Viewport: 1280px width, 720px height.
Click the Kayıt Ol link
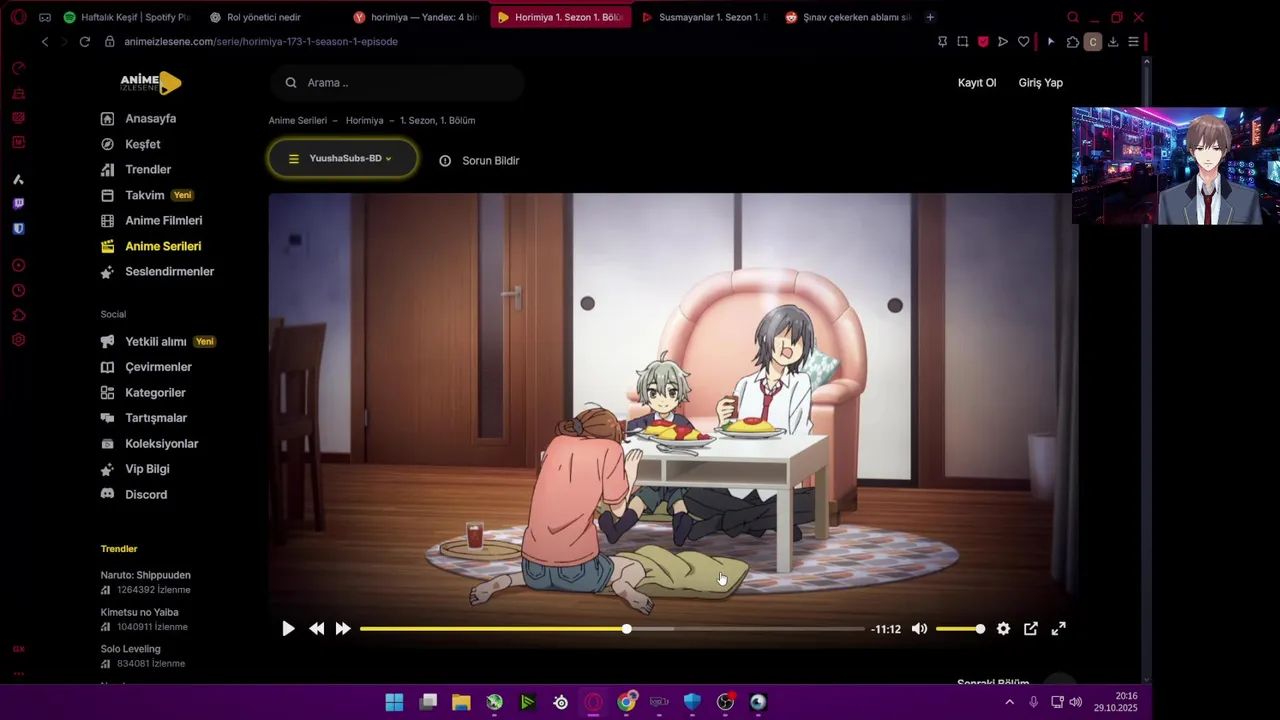click(x=977, y=83)
